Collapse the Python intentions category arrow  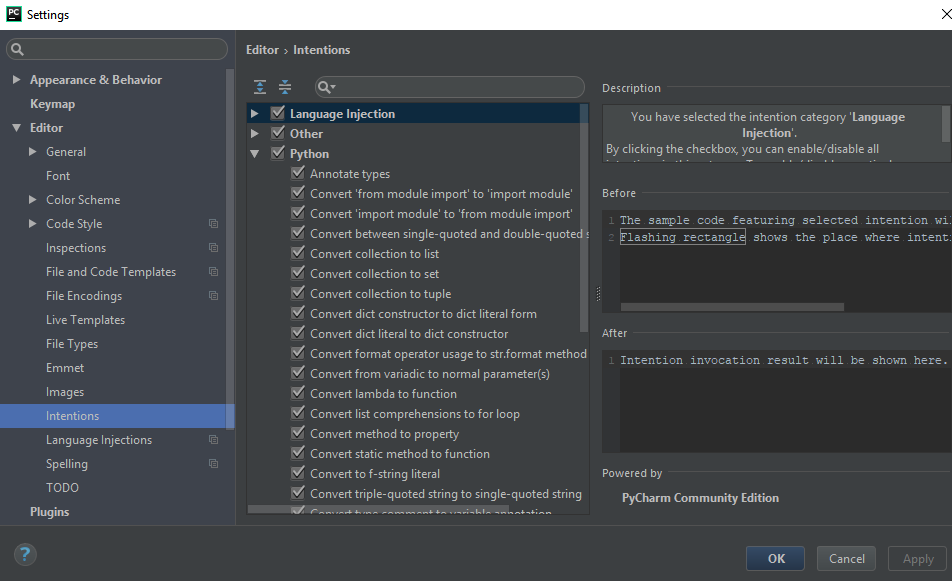coord(255,154)
